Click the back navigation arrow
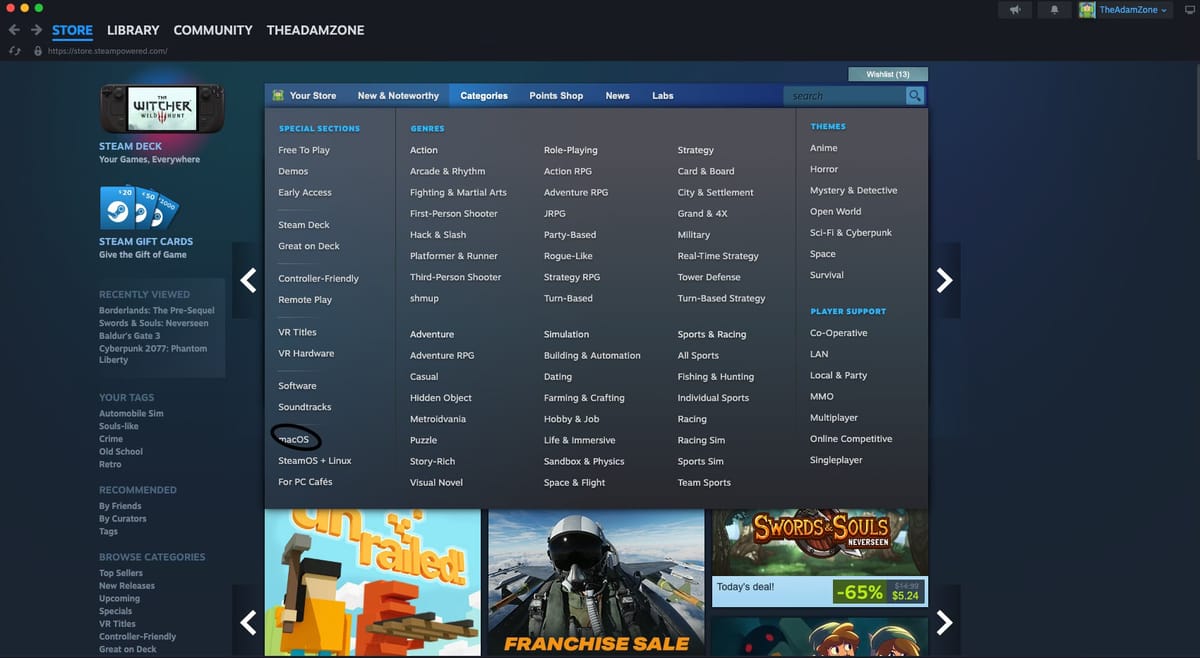This screenshot has width=1200, height=658. click(x=14, y=30)
